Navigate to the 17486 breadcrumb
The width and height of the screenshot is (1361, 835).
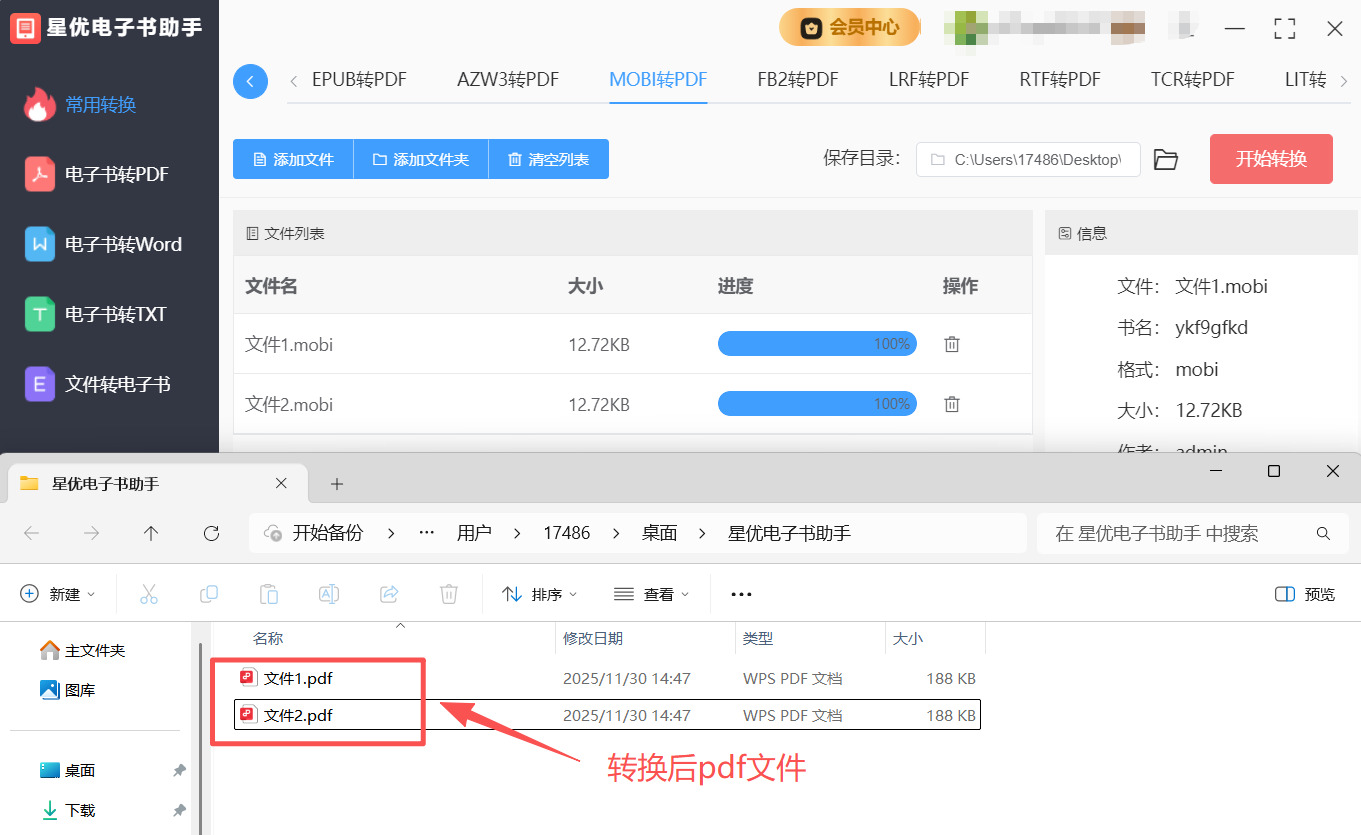coord(567,534)
